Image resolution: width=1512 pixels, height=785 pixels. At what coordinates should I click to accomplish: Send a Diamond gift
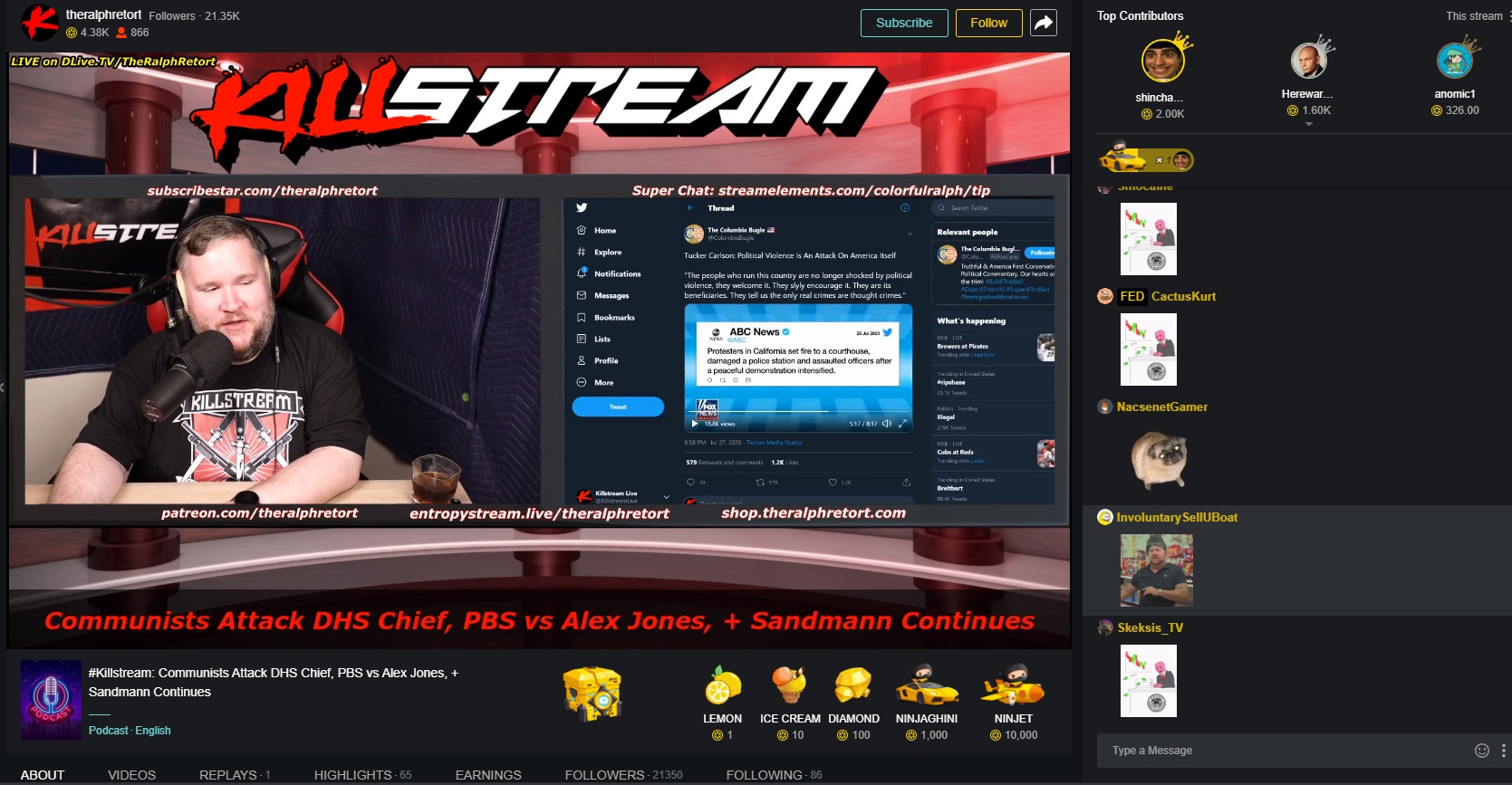coord(853,704)
